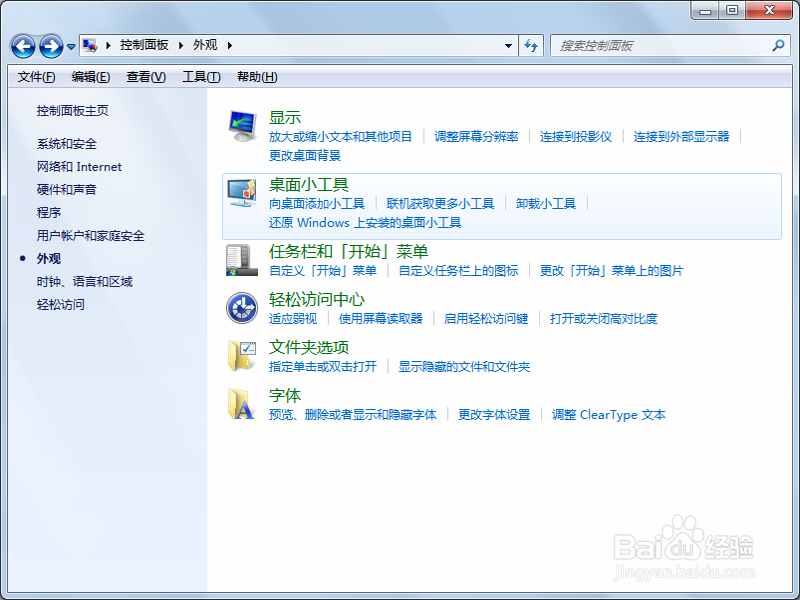Select 控制面板 in the breadcrumb
Image resolution: width=800 pixels, height=600 pixels.
coord(144,45)
